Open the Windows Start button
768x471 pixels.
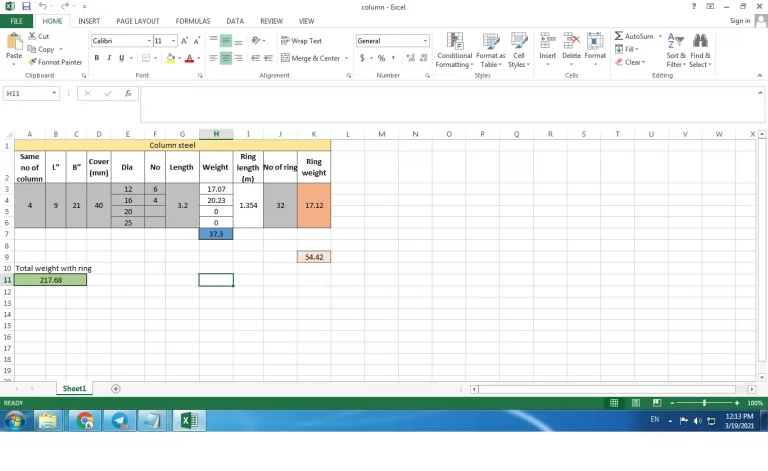15,421
